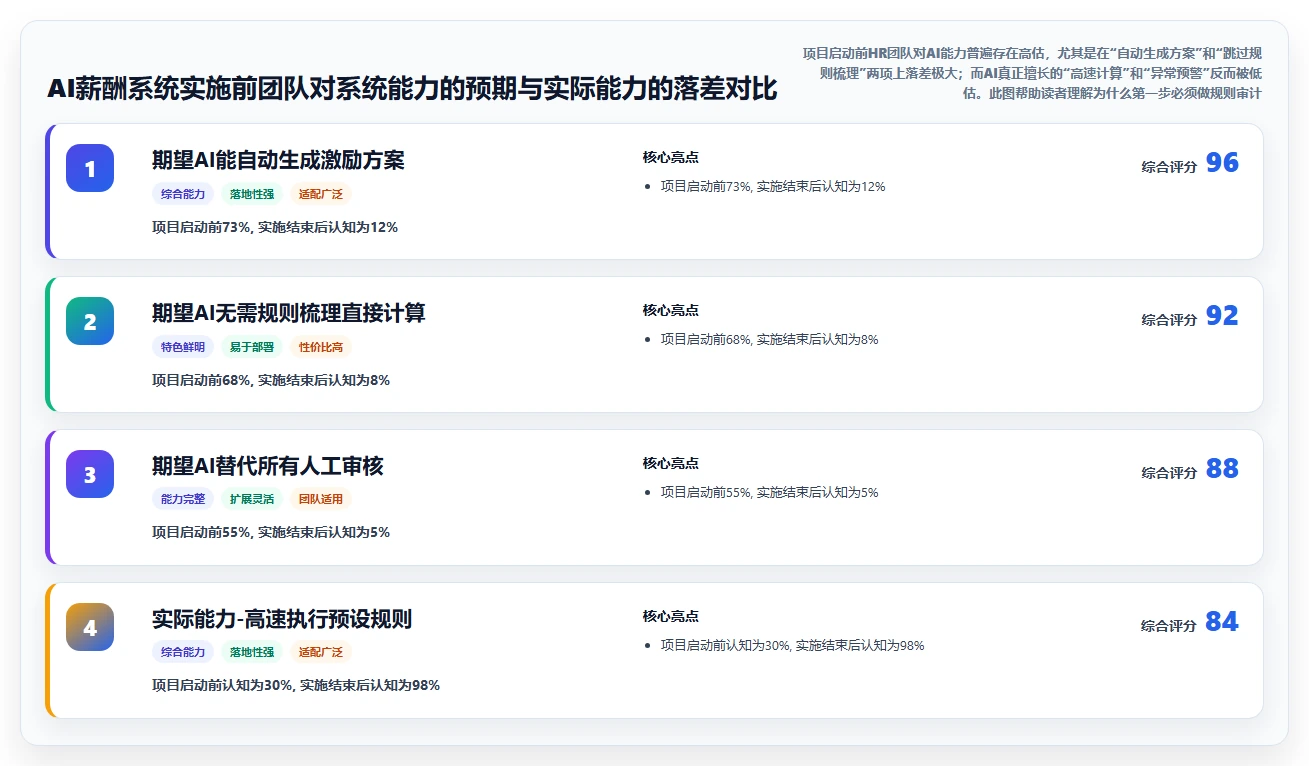Click the score value 96
Screen dimensions: 1309x766
[x=1222, y=163]
